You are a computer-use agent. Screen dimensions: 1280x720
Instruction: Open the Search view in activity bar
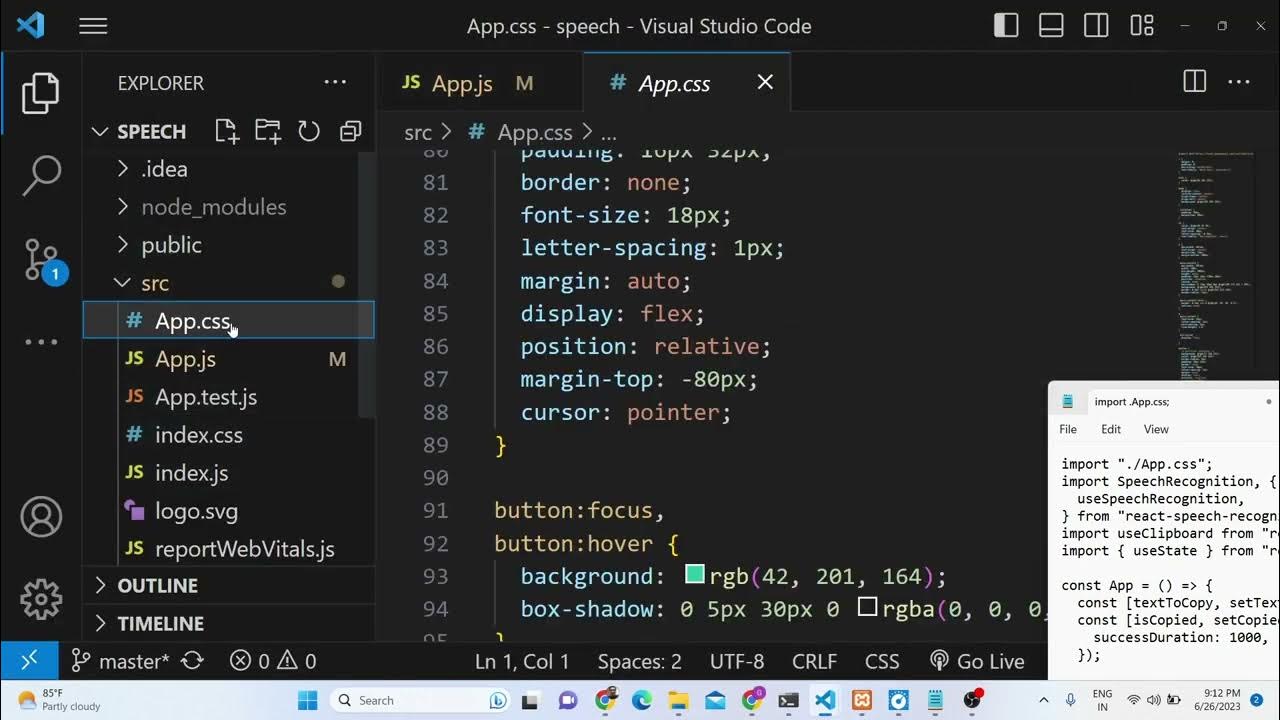click(41, 176)
